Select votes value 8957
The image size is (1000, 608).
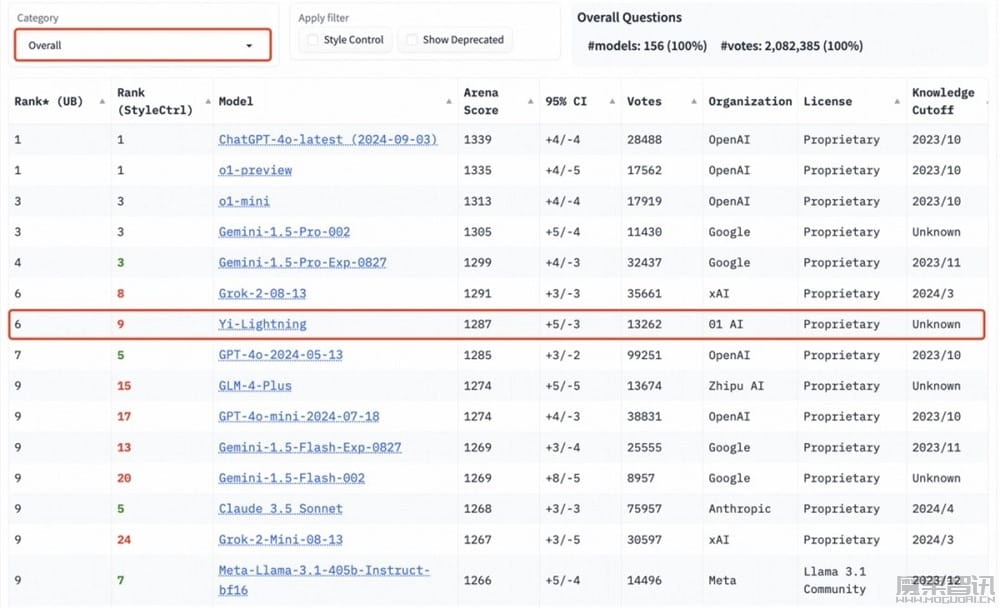tap(640, 478)
